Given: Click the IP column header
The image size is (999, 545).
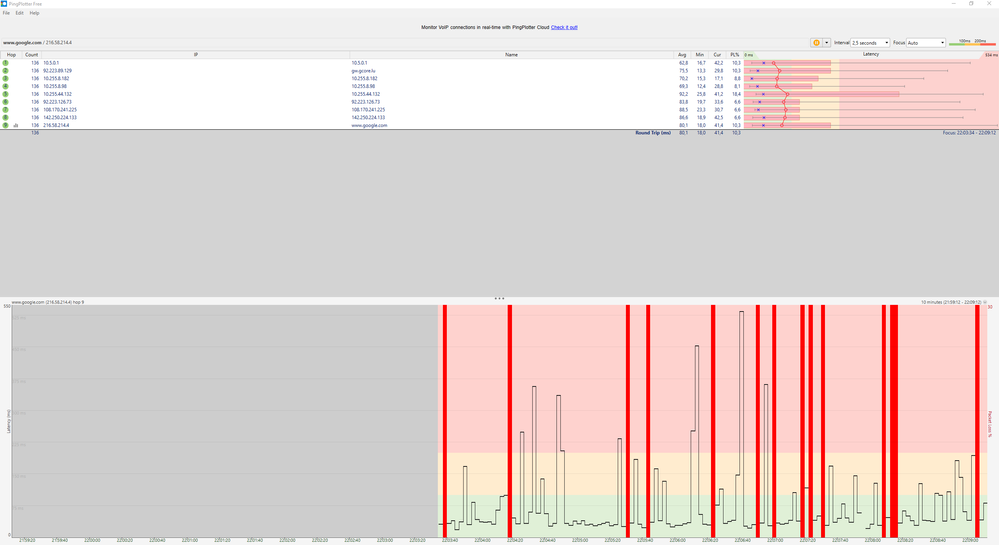Looking at the screenshot, I should click(x=196, y=55).
